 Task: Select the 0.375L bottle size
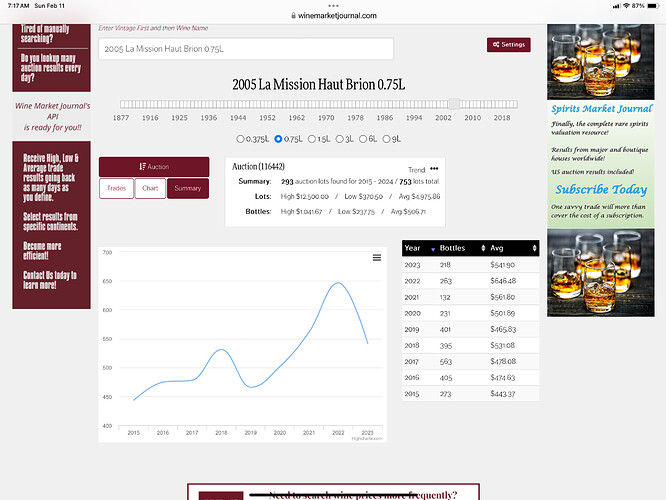point(240,139)
